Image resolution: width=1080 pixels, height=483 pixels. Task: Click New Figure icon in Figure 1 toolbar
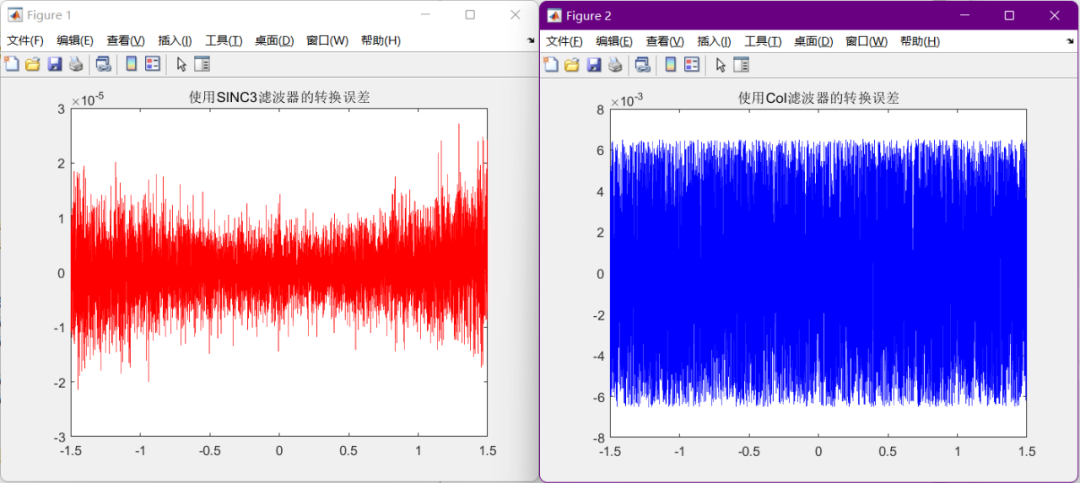click(11, 64)
